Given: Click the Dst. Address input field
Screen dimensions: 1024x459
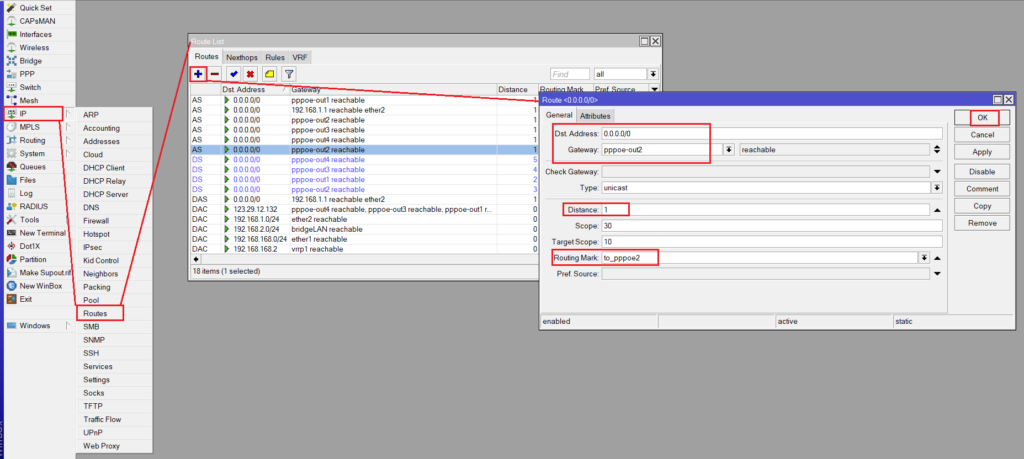Looking at the screenshot, I should 770,133.
